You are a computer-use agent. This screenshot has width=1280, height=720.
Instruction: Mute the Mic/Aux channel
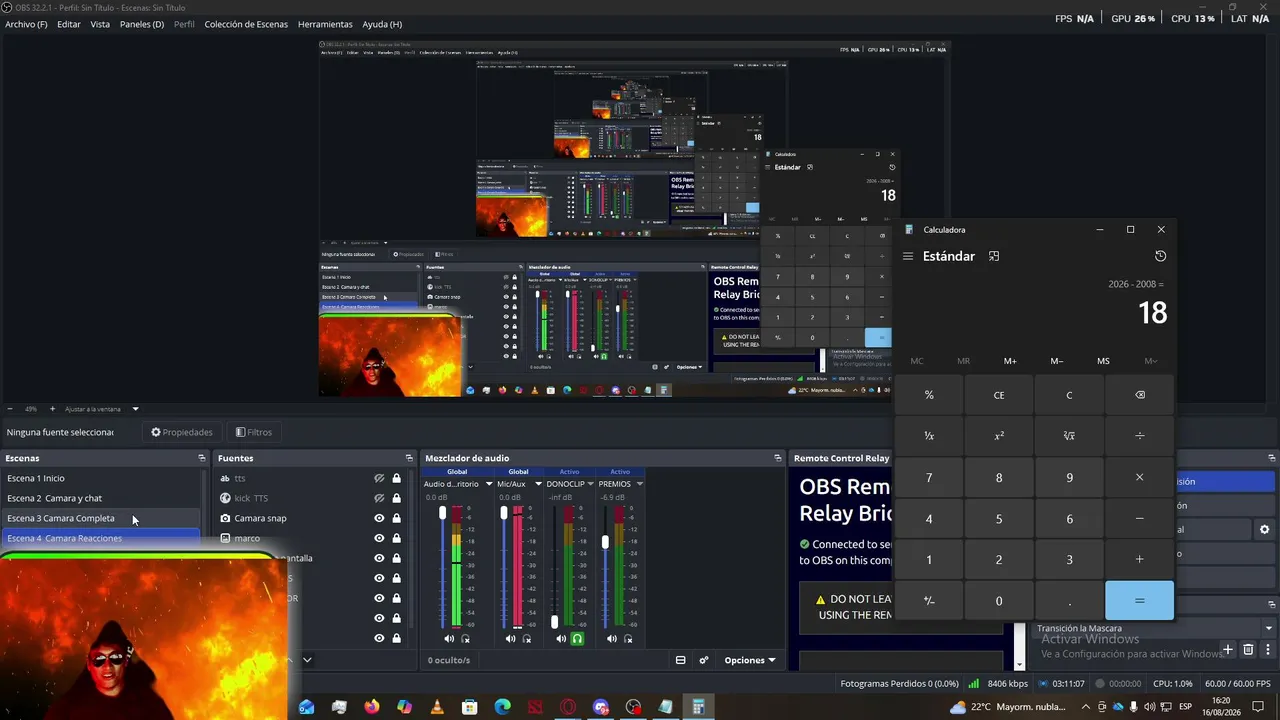[510, 638]
